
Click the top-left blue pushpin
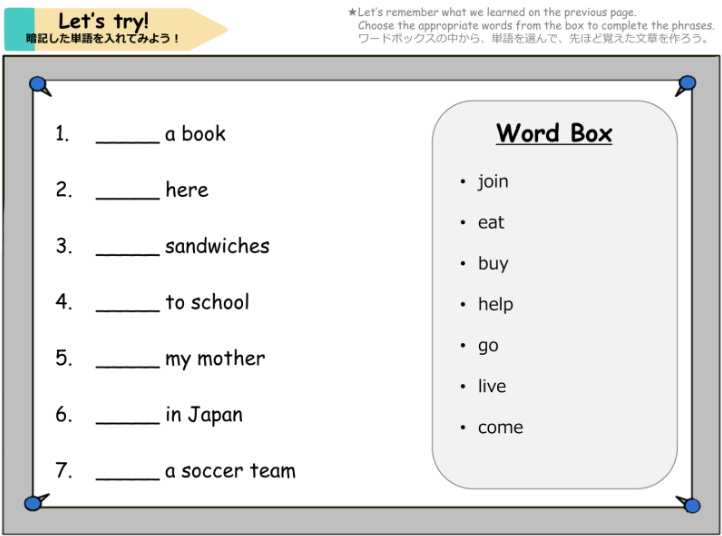point(39,85)
